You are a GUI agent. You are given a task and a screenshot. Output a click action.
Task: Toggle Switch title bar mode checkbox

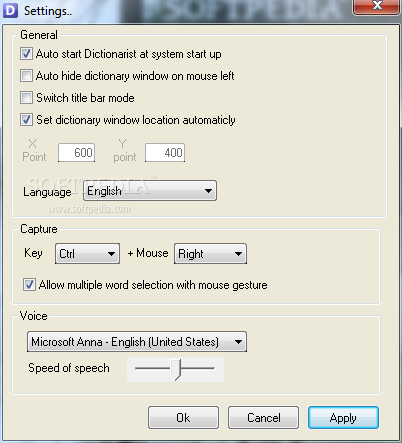(x=26, y=98)
